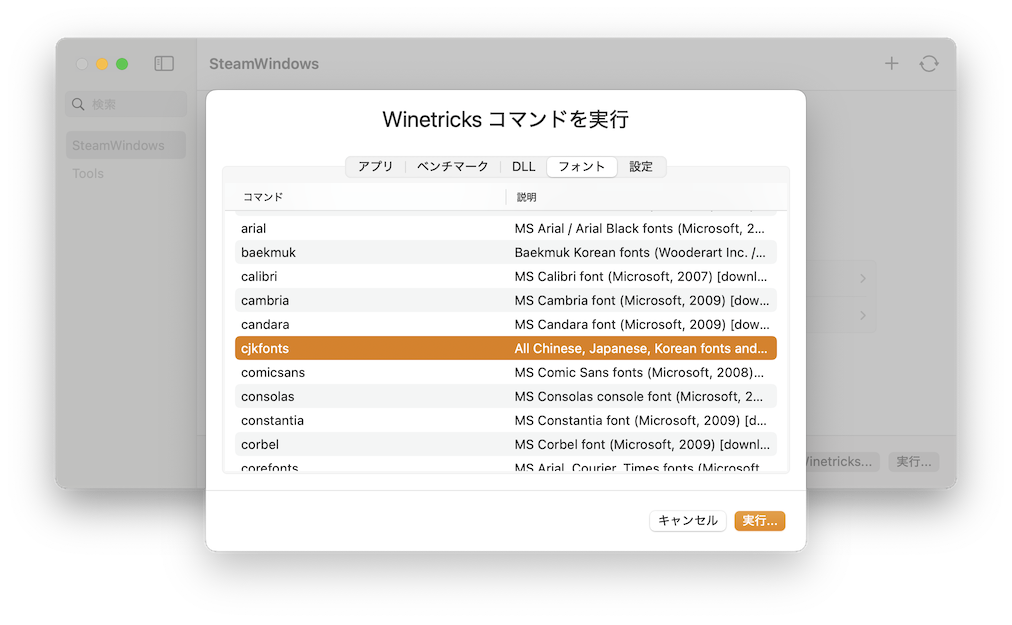Focus the 検索 search field
Viewport: 1012px width, 625px height.
tap(126, 104)
